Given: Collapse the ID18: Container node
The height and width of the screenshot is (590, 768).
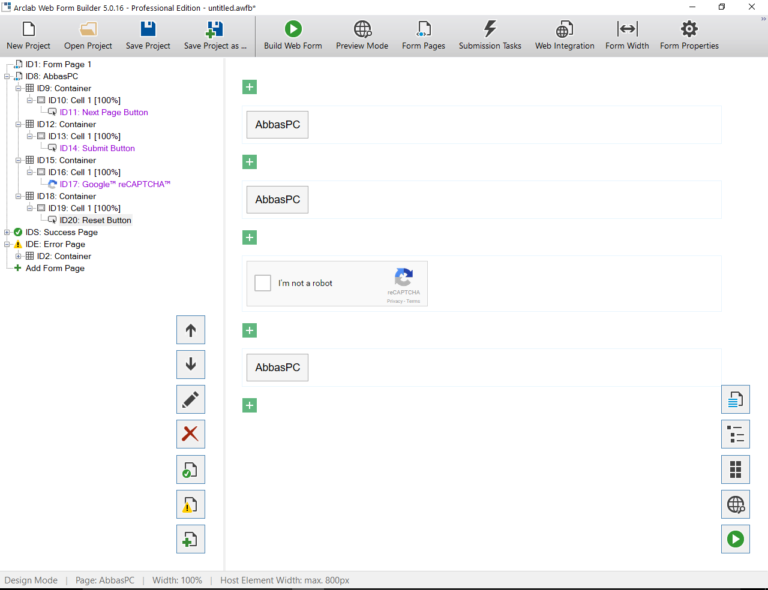Looking at the screenshot, I should point(18,196).
